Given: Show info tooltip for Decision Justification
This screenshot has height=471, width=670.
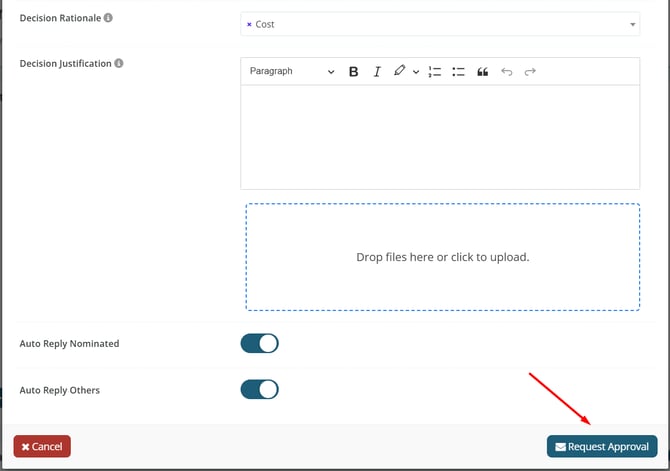Looking at the screenshot, I should [119, 63].
